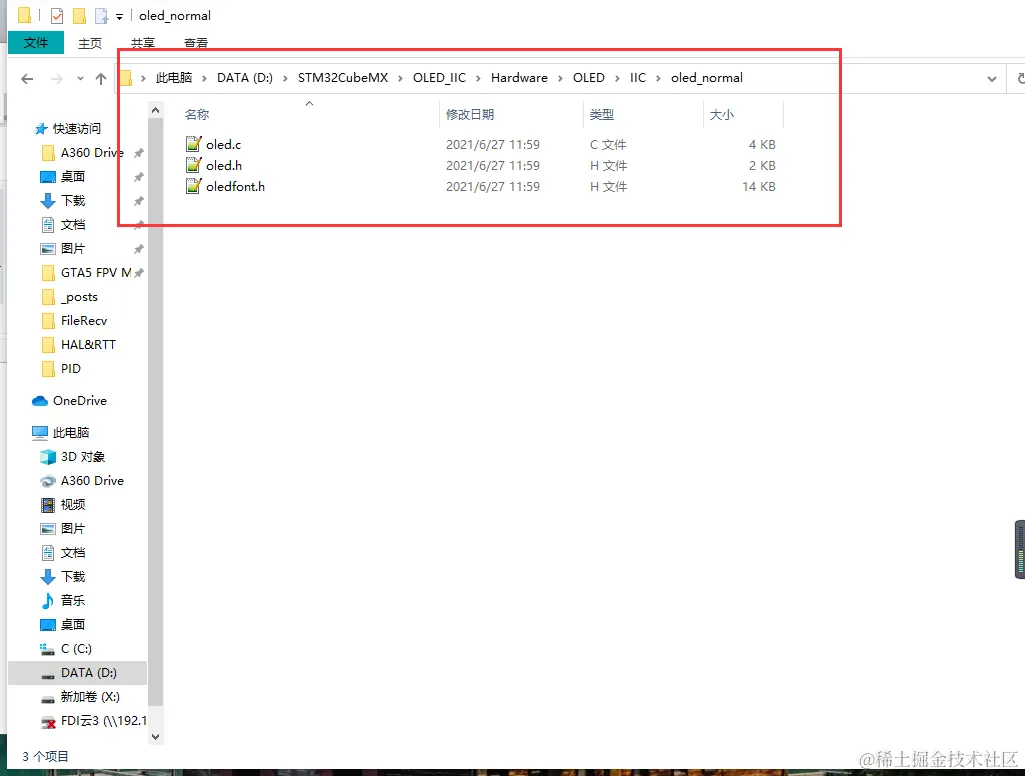Unpin 下载 using its pin icon
The height and width of the screenshot is (776, 1025).
click(x=139, y=201)
